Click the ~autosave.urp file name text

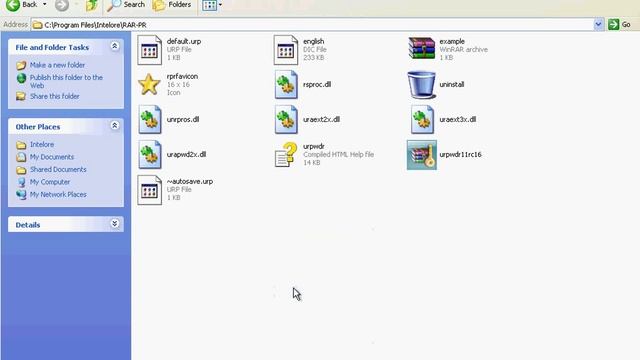pyautogui.click(x=190, y=181)
